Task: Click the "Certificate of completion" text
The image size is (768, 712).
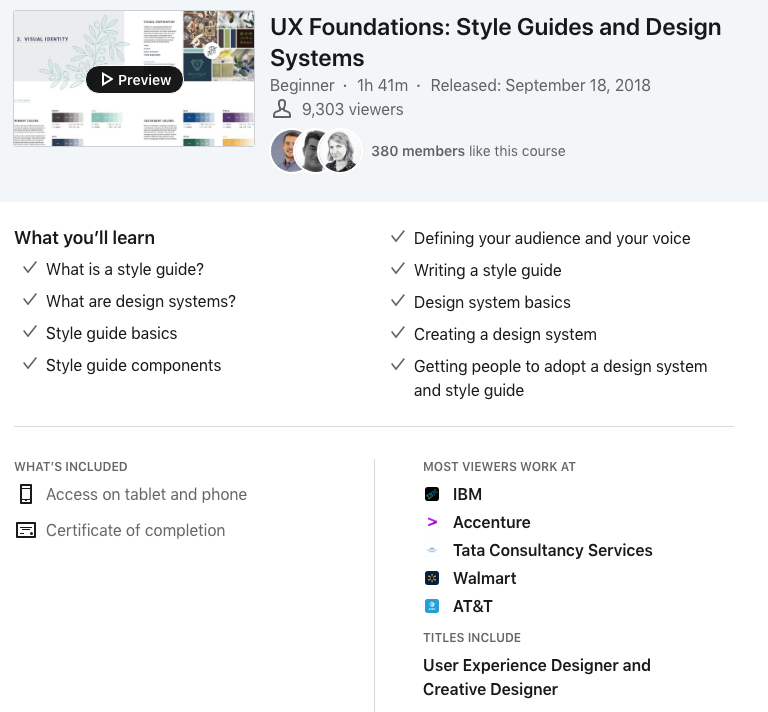Action: [x=135, y=530]
